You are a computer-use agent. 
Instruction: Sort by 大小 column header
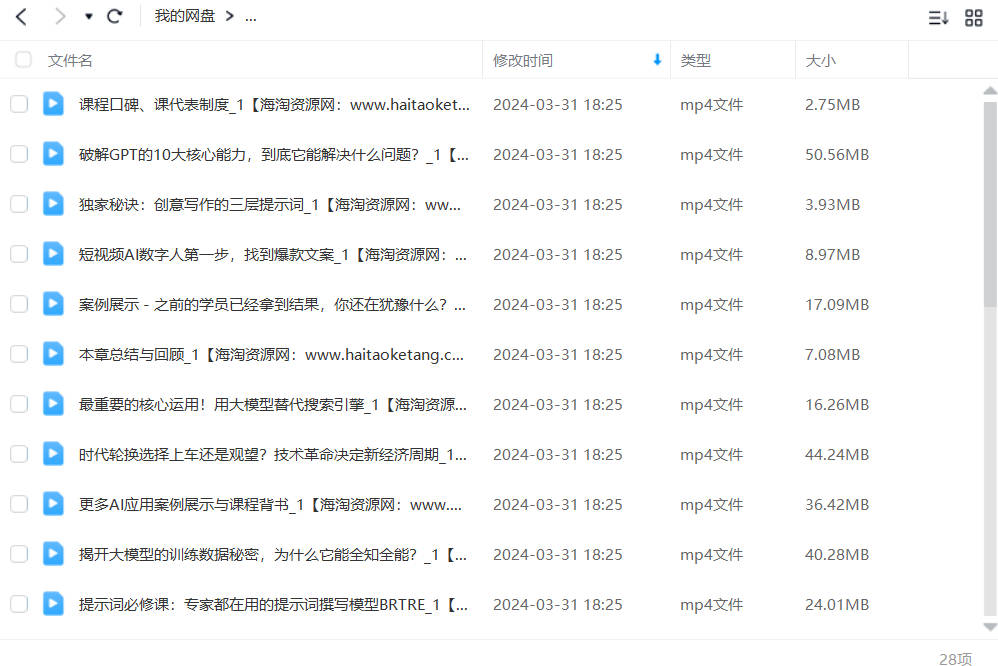[x=820, y=60]
